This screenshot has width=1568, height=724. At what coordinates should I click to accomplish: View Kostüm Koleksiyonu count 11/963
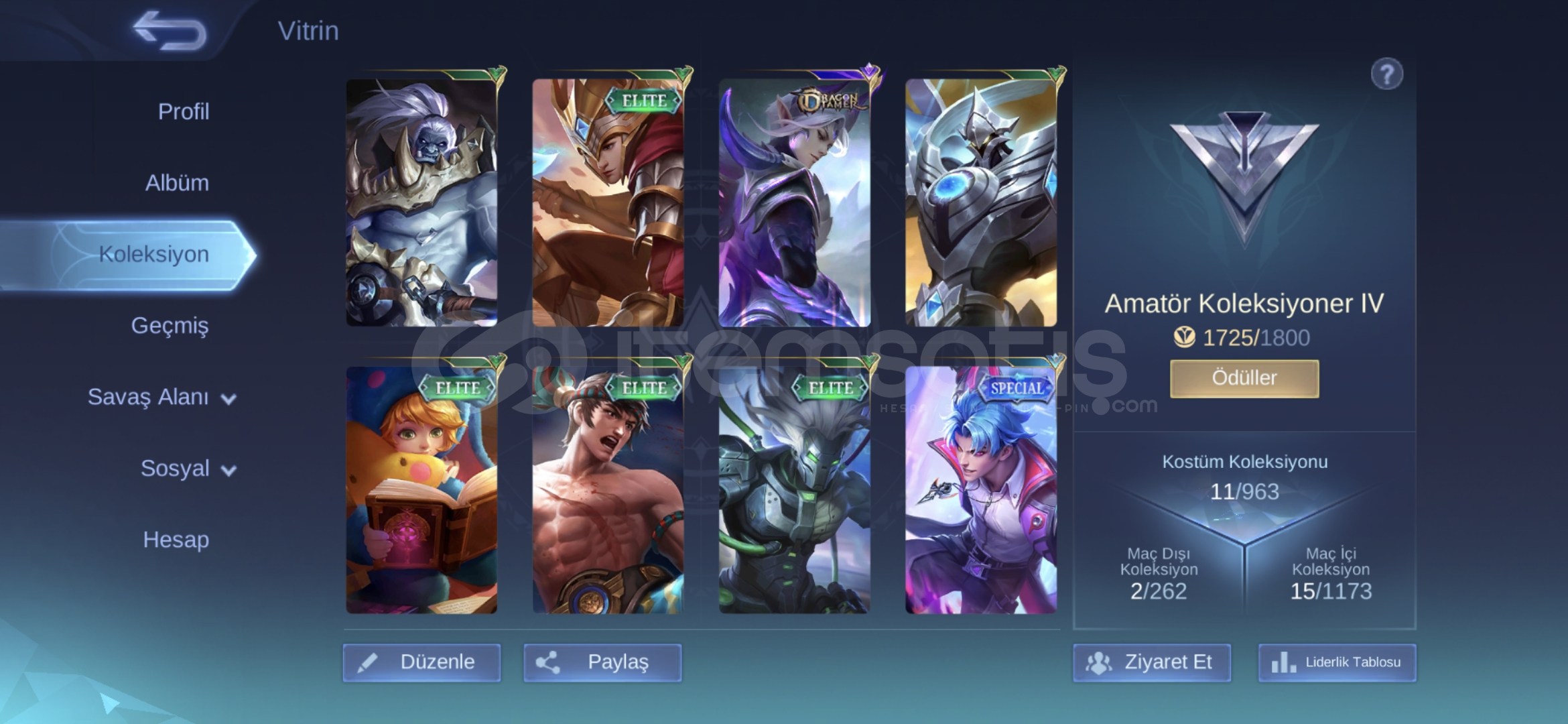[1244, 491]
